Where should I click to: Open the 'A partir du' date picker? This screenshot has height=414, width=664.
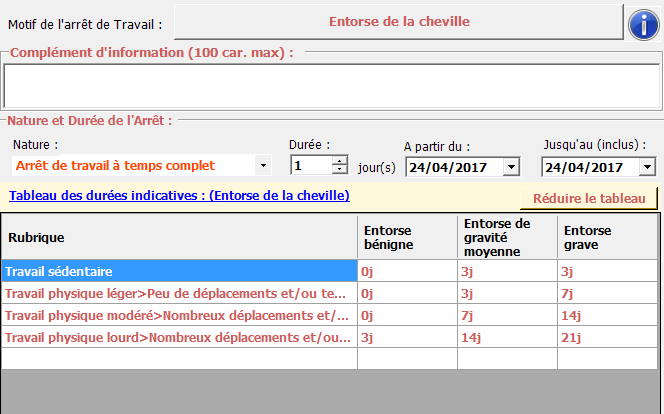(x=512, y=167)
